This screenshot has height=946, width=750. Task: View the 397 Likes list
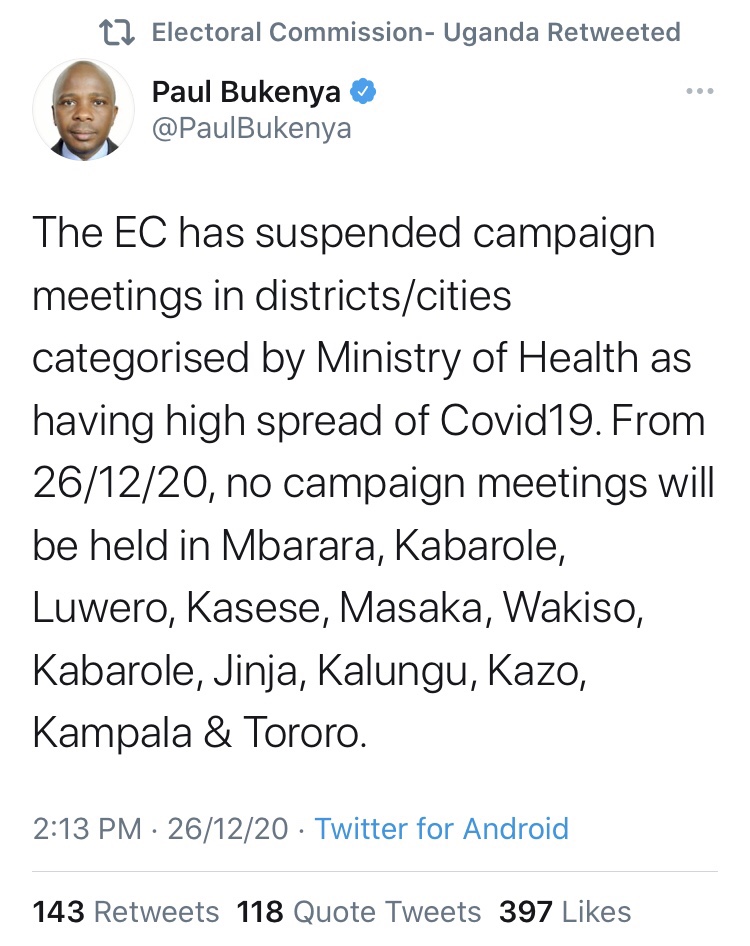tap(566, 911)
